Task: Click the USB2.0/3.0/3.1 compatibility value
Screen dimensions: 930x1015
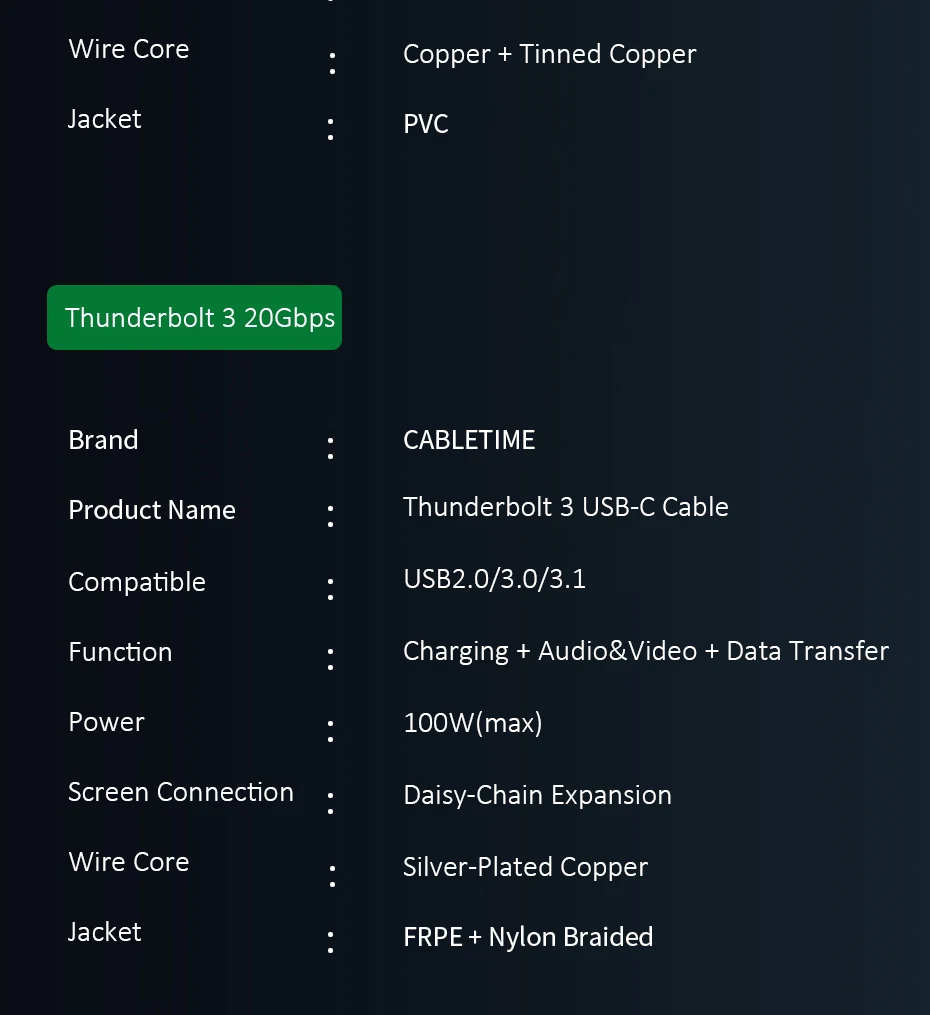Action: pyautogui.click(x=494, y=579)
